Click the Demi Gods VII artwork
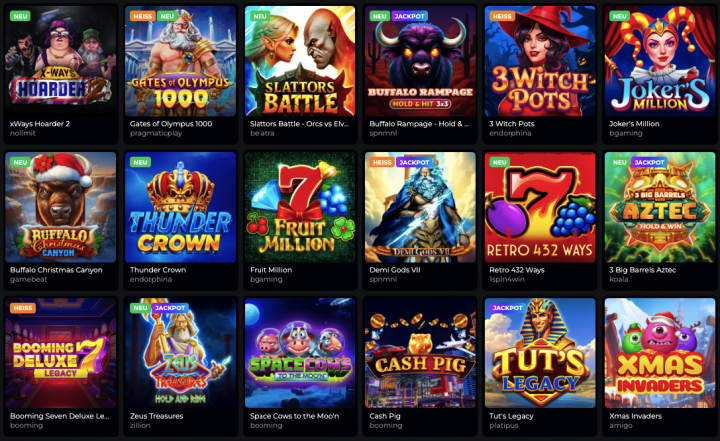This screenshot has width=720, height=441. pos(420,207)
